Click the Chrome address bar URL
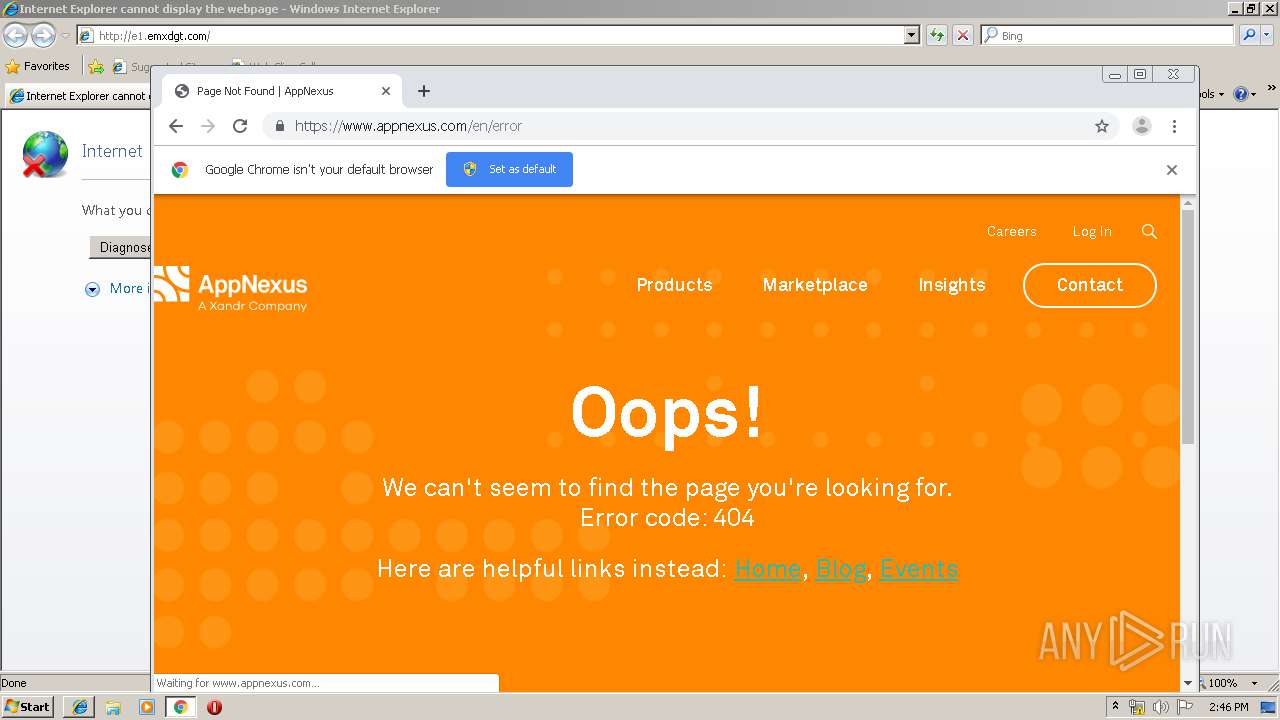The width and height of the screenshot is (1280, 720). (x=408, y=126)
